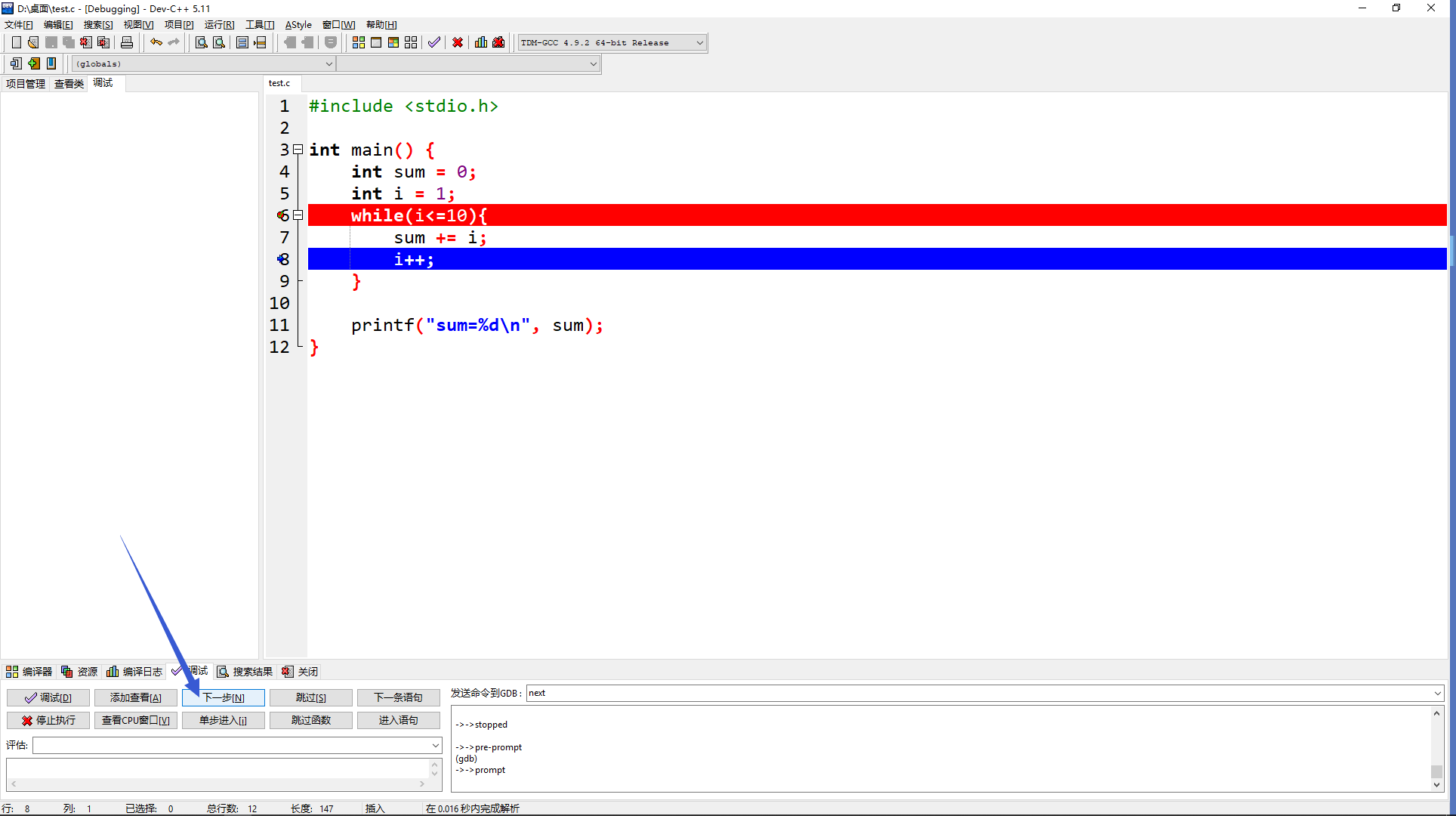Click the purple checkmark Debug icon
This screenshot has width=1456, height=816.
(x=433, y=42)
